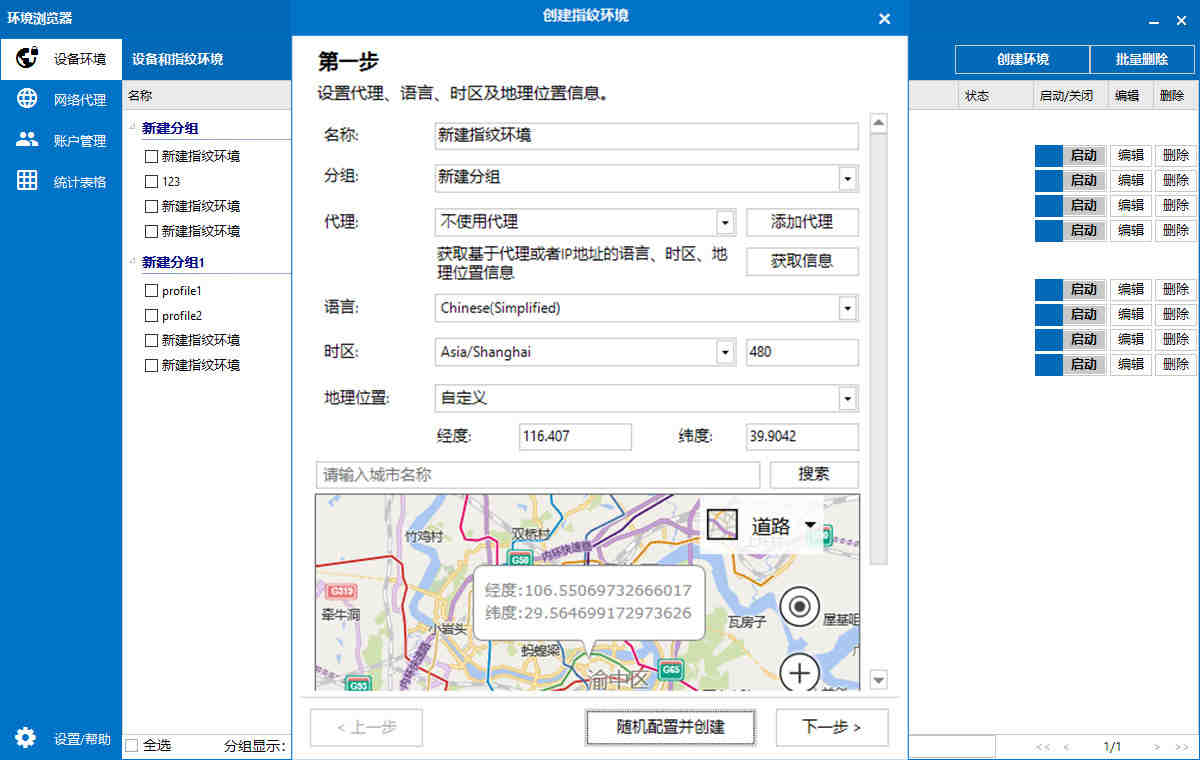
Task: Open network proxy globe icon
Action: (x=27, y=99)
